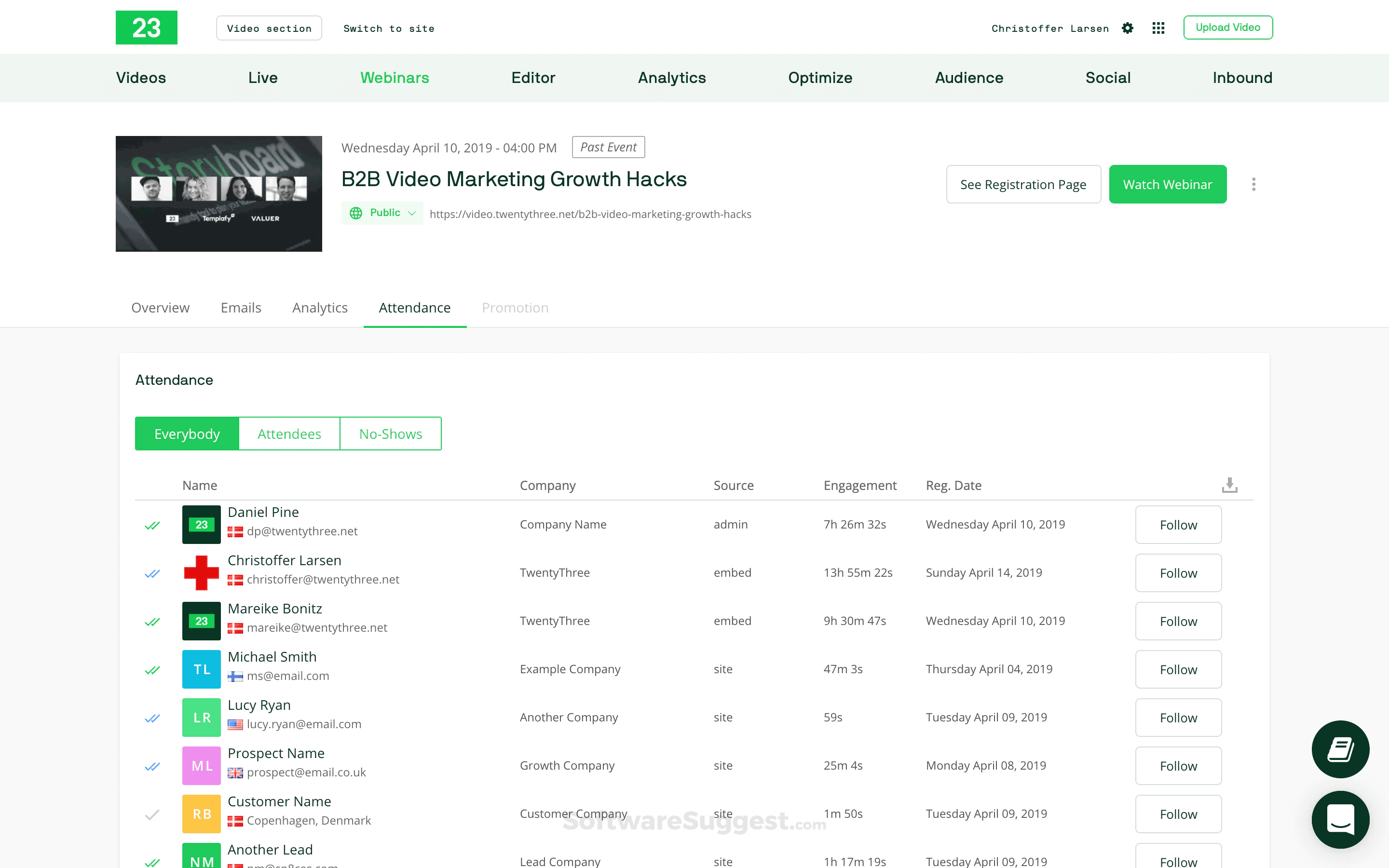
Task: Open Christoffer Larsen account menu
Action: point(1050,28)
